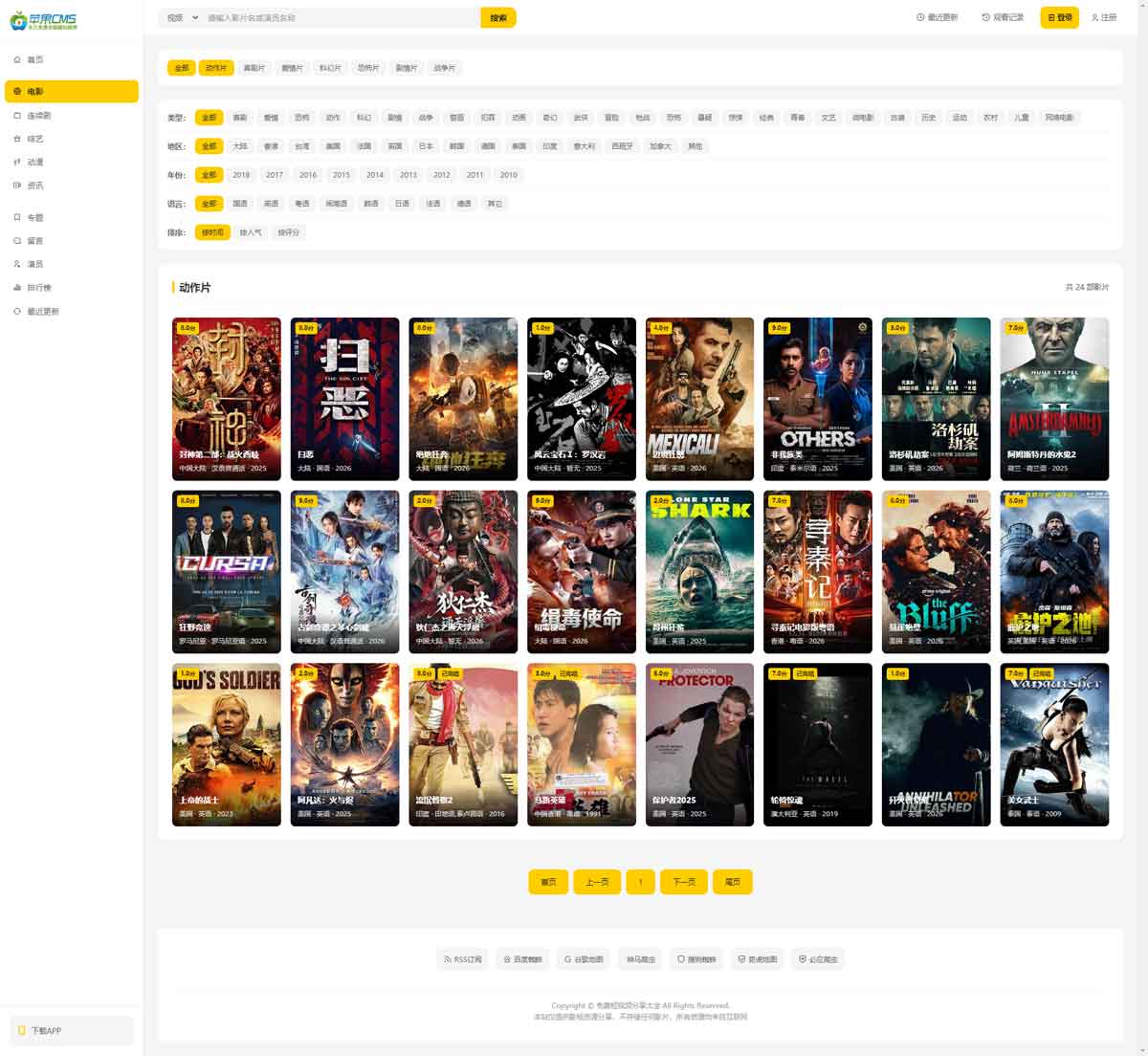Viewport: 1148px width, 1056px height.
Task: Open the 洛杉矶劫案 movie poster
Action: coord(936,399)
